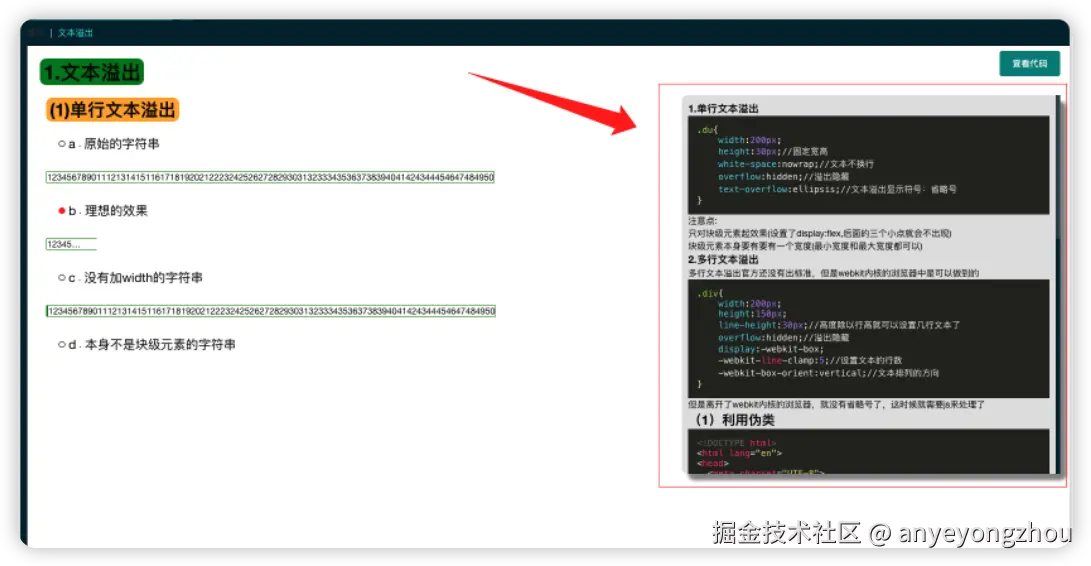
Task: Select list item c. 没有加width的字符串
Action: coord(130,278)
